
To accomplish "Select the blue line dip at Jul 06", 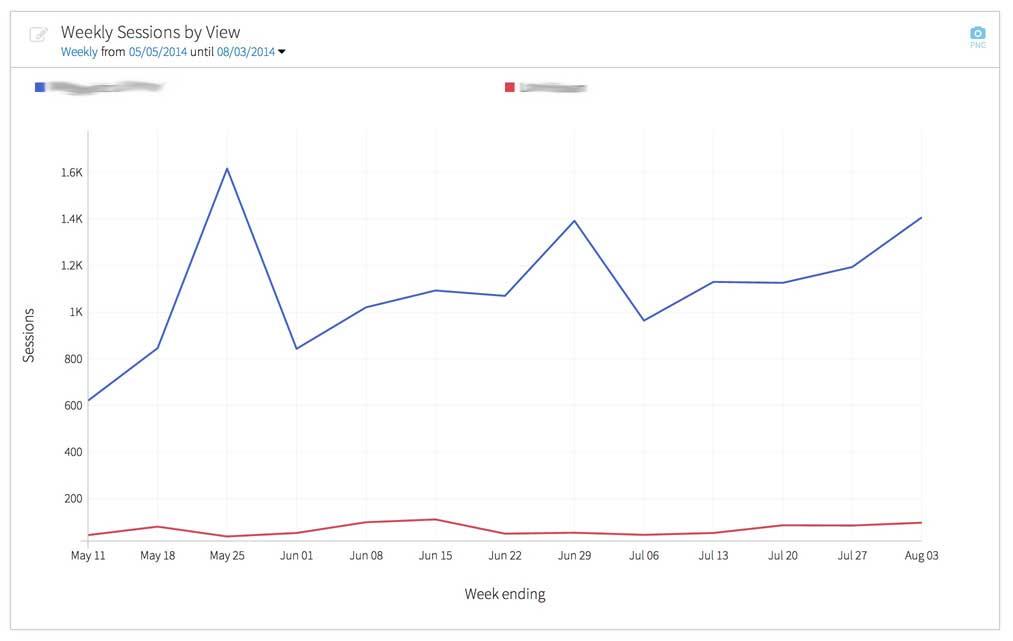I will (x=644, y=320).
